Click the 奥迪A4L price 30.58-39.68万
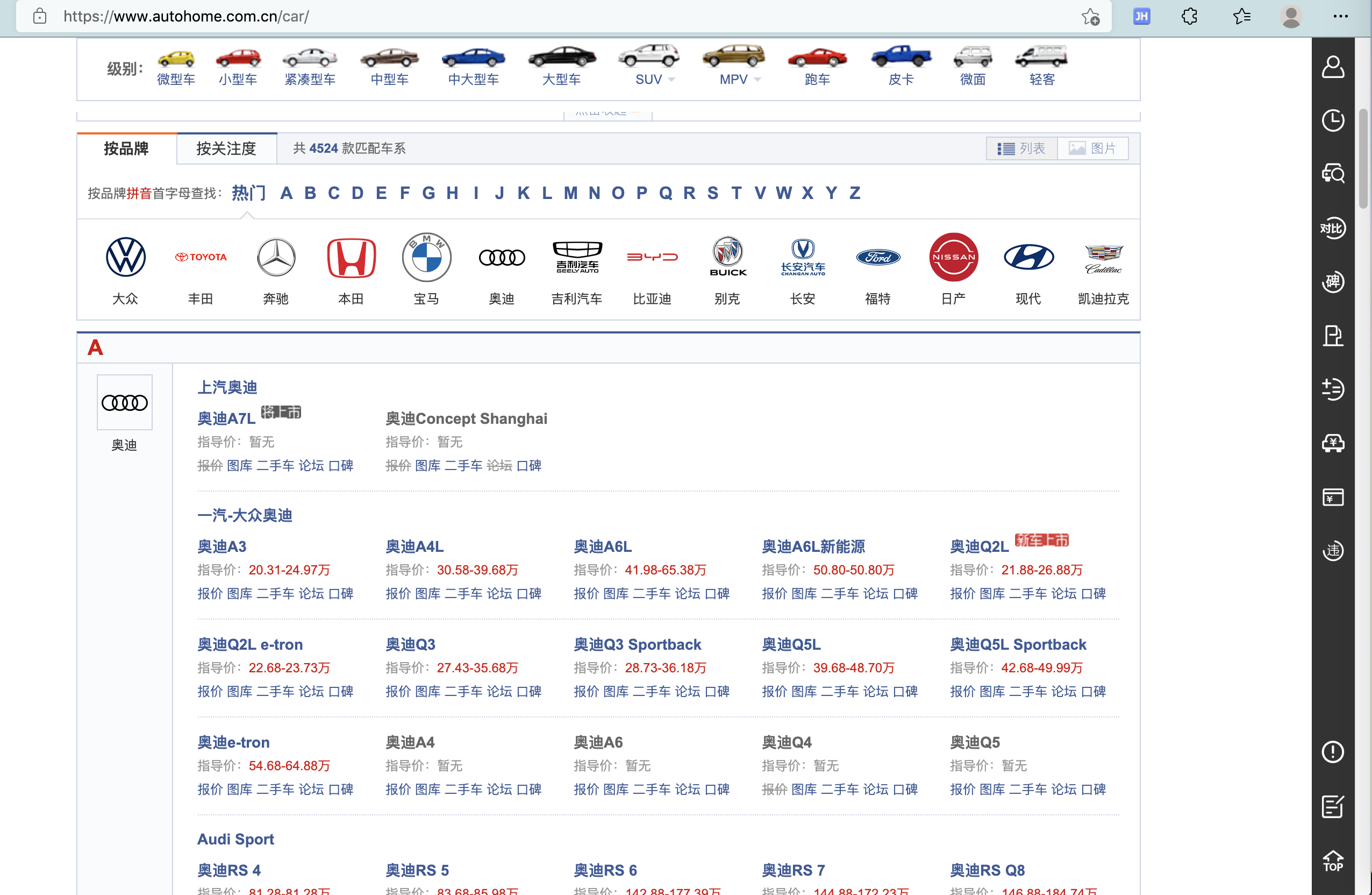 pos(477,570)
